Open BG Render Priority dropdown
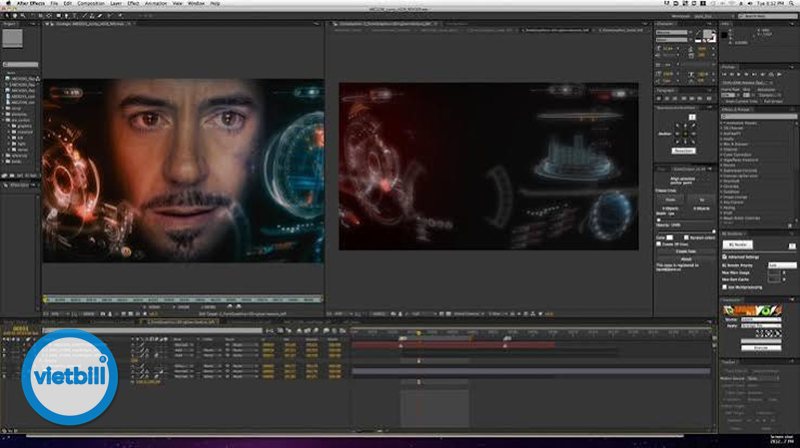The height and width of the screenshot is (448, 800). coord(782,265)
